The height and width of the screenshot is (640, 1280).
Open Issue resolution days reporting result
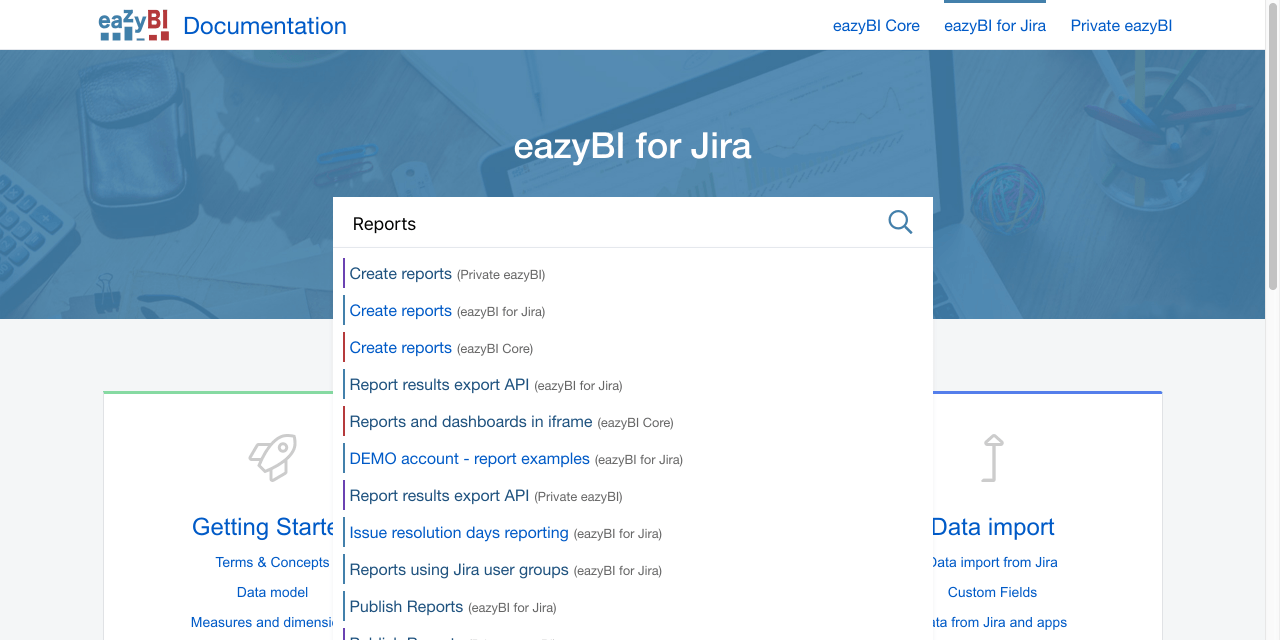505,533
